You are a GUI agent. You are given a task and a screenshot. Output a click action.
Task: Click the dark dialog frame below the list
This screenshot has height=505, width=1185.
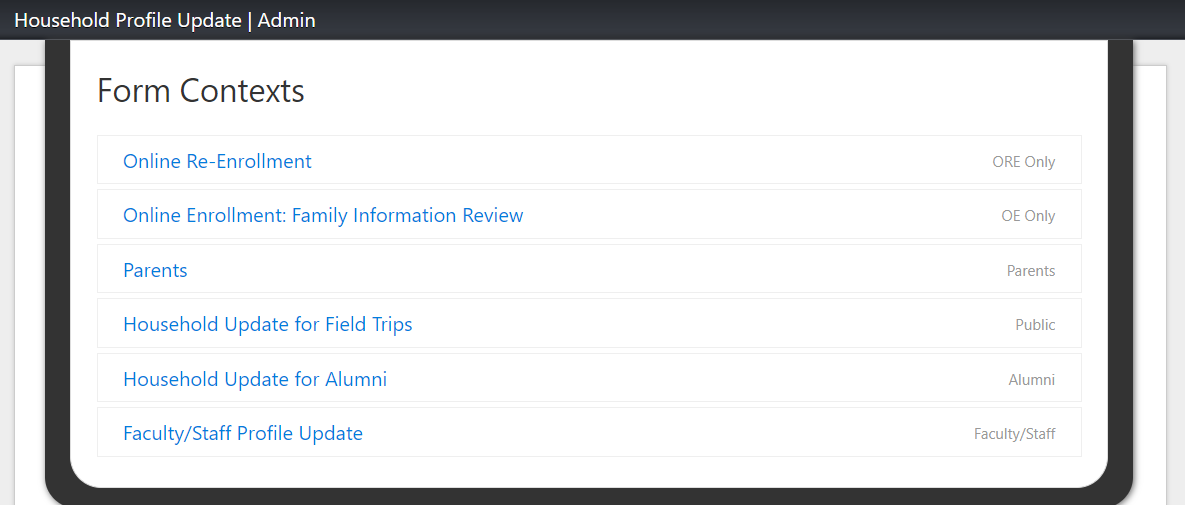pos(590,497)
